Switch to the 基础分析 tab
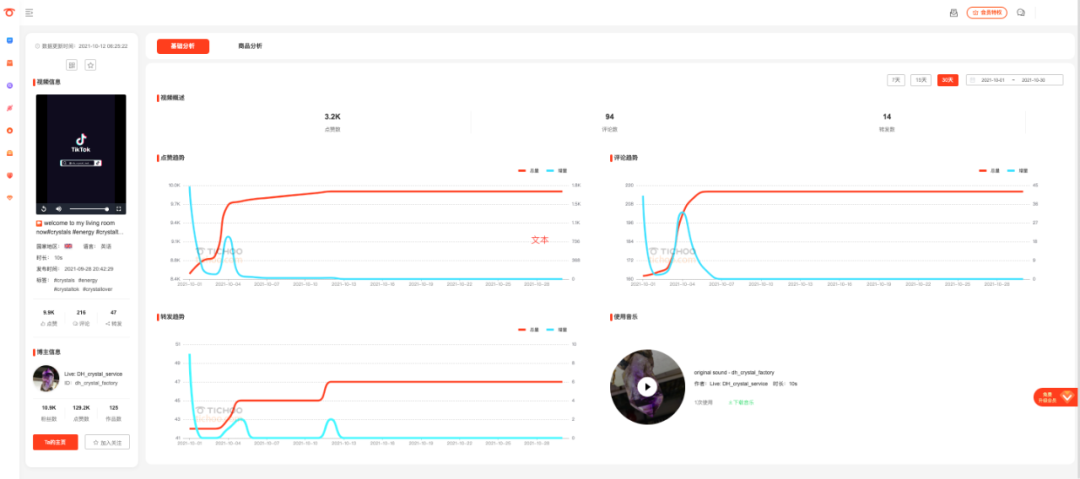The image size is (1080, 479). pos(183,46)
